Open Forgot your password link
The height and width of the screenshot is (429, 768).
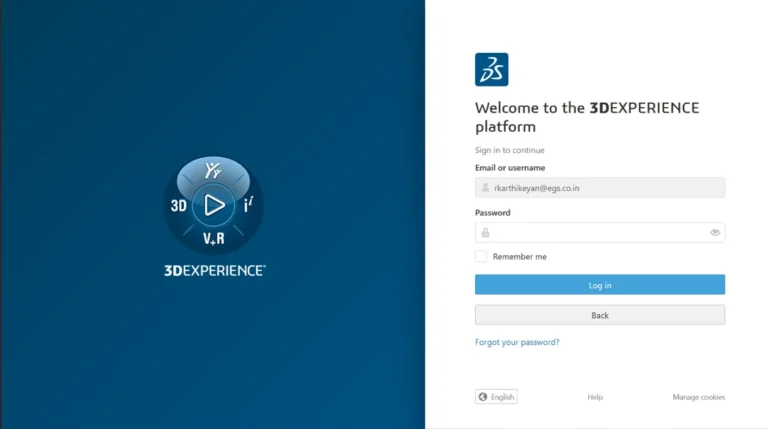click(517, 342)
